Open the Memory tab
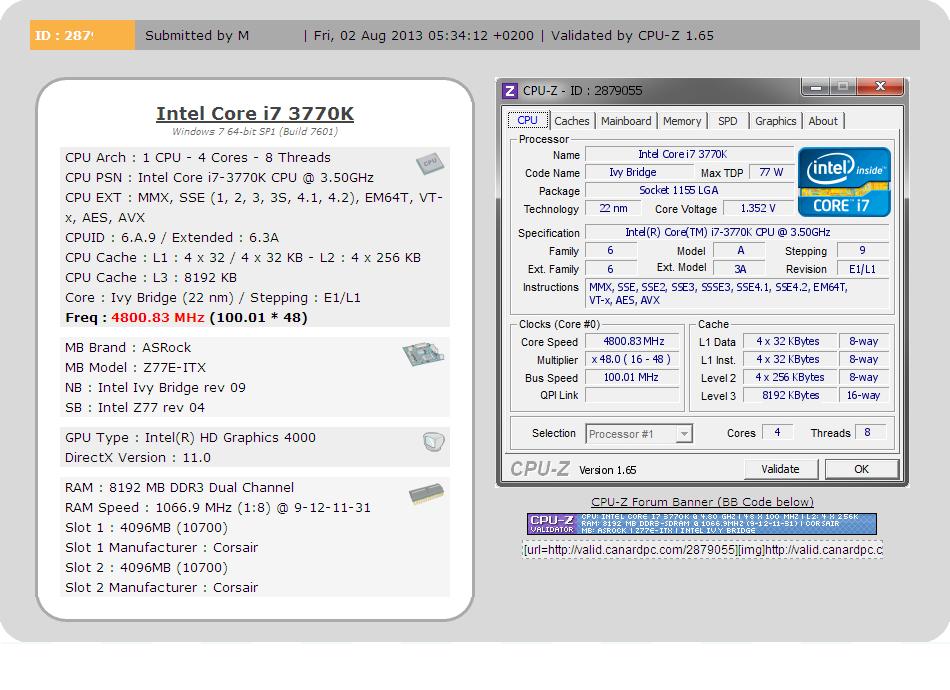The width and height of the screenshot is (950, 690). pyautogui.click(x=682, y=121)
